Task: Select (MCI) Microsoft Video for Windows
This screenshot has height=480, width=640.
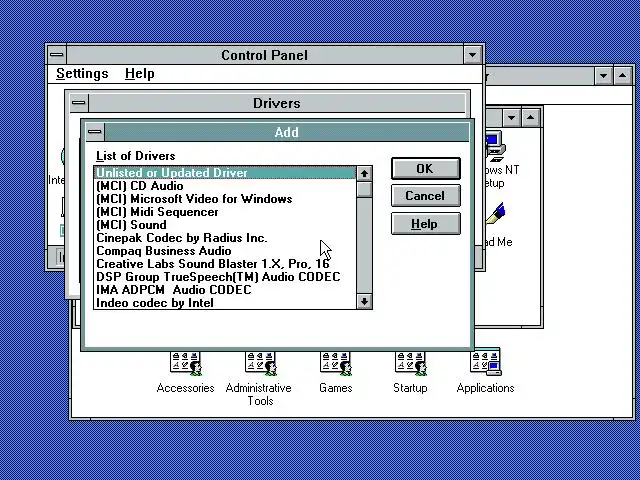Action: click(225, 199)
